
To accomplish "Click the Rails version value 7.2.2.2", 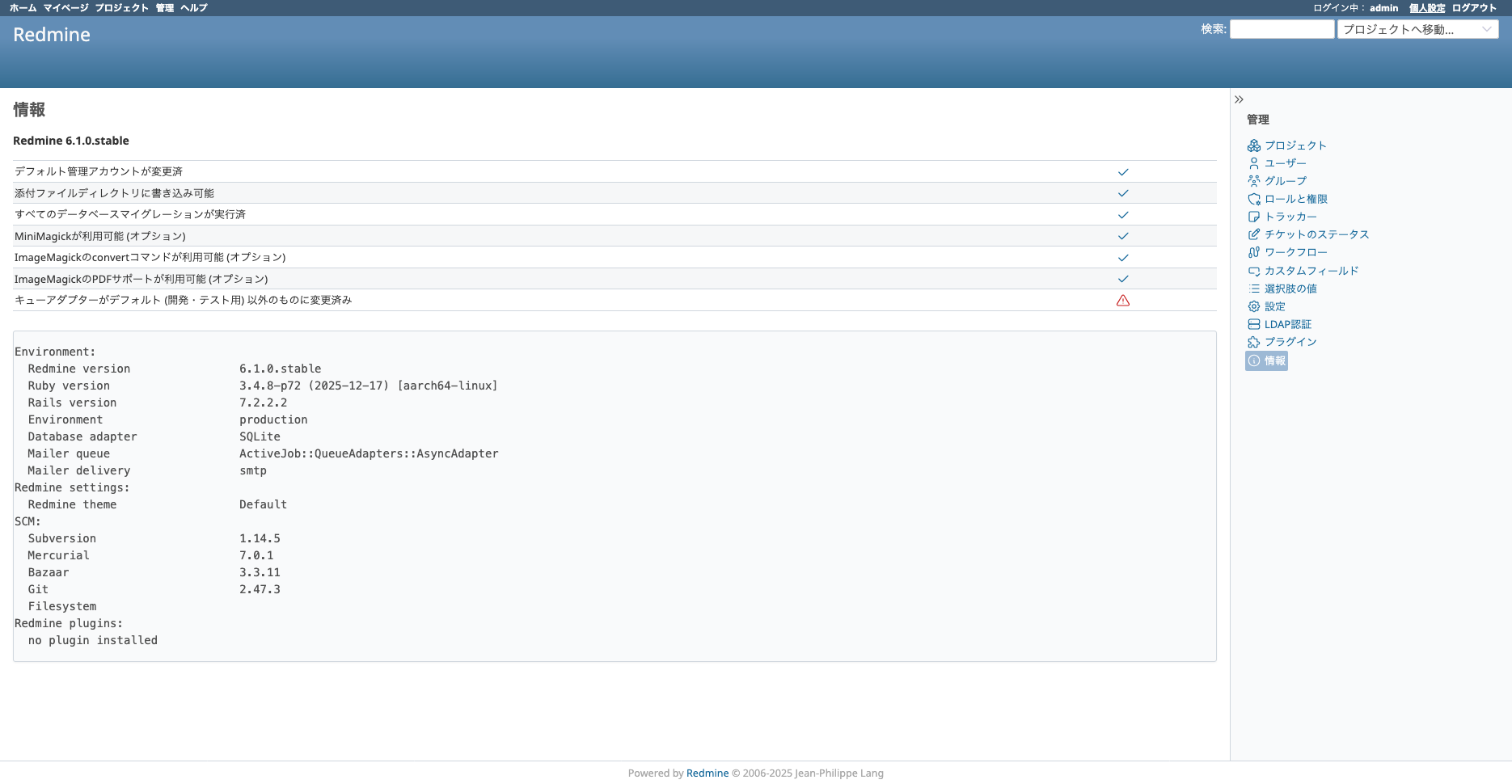I will tap(263, 403).
